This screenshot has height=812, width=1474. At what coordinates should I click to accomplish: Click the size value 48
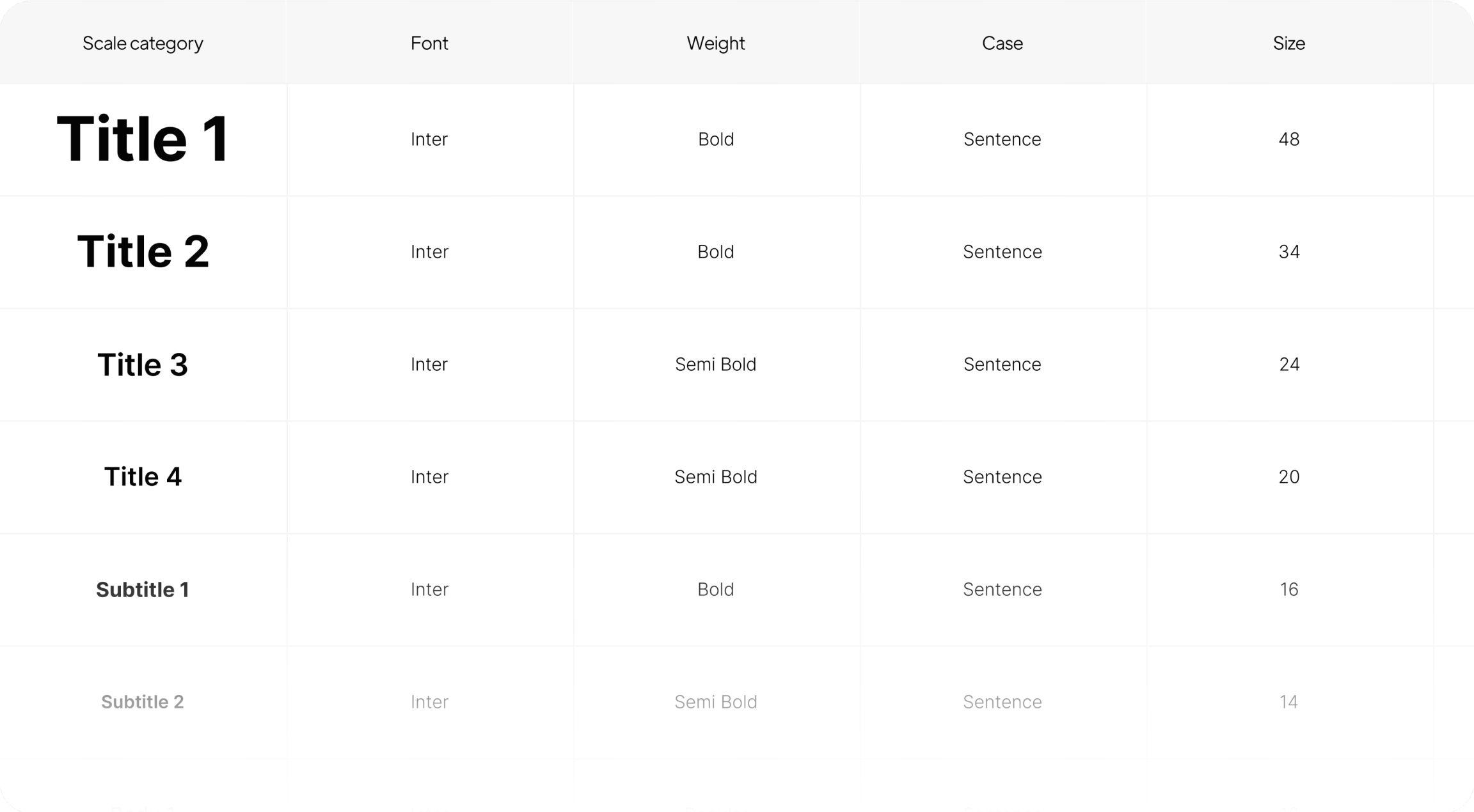(1289, 139)
